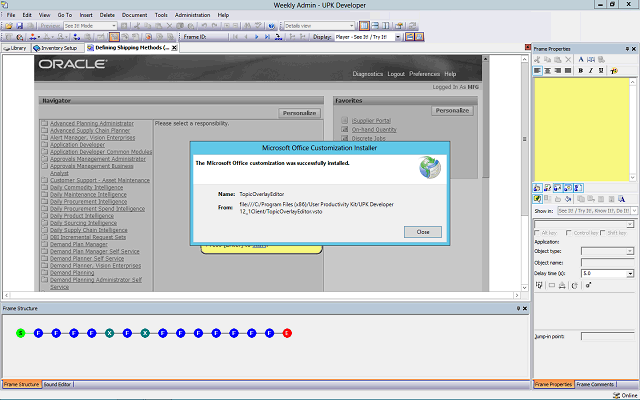Click the Jump-in point input field
Screen dimensions: 640x400
(x=607, y=336)
